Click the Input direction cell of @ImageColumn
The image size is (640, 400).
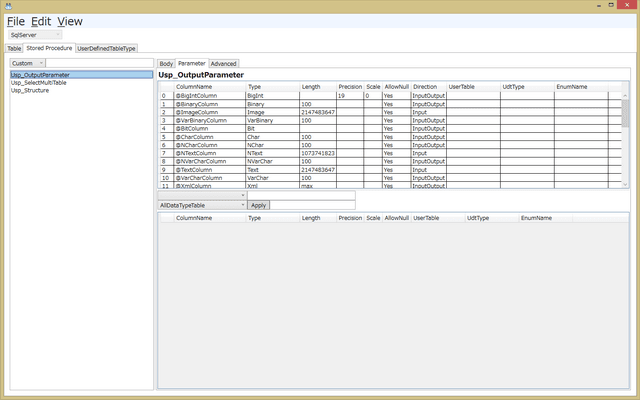pos(429,112)
